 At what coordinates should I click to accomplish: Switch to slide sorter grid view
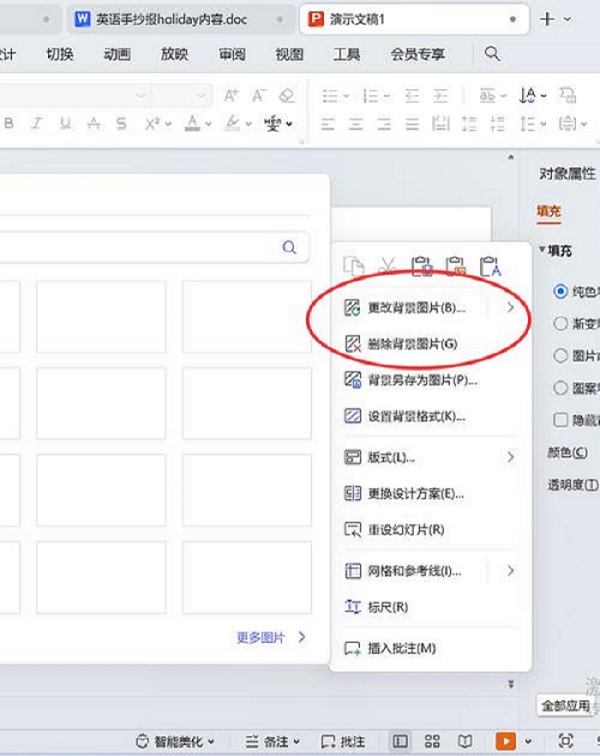pos(432,741)
